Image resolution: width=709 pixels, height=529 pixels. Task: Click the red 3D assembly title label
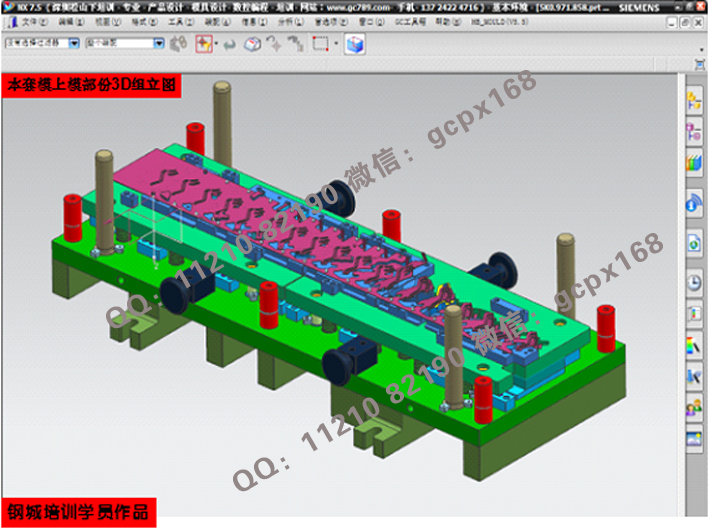pyautogui.click(x=91, y=86)
